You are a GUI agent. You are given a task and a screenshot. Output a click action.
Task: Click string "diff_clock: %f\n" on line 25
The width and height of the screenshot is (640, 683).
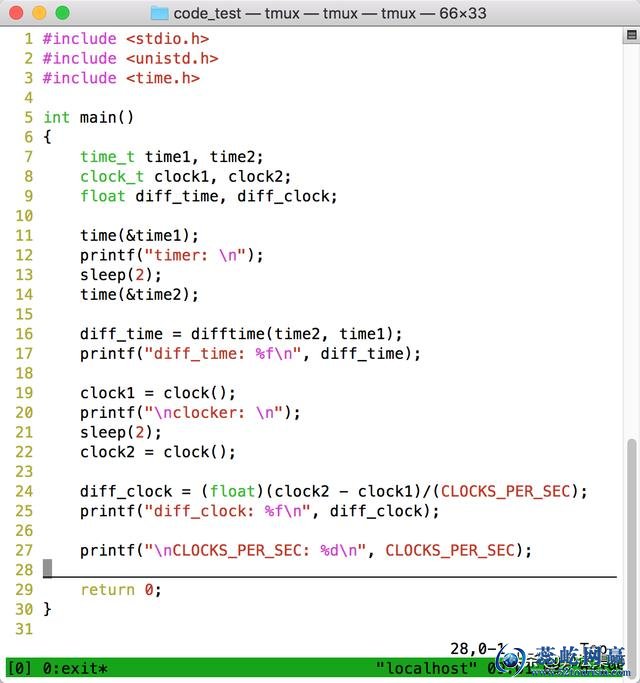click(228, 511)
